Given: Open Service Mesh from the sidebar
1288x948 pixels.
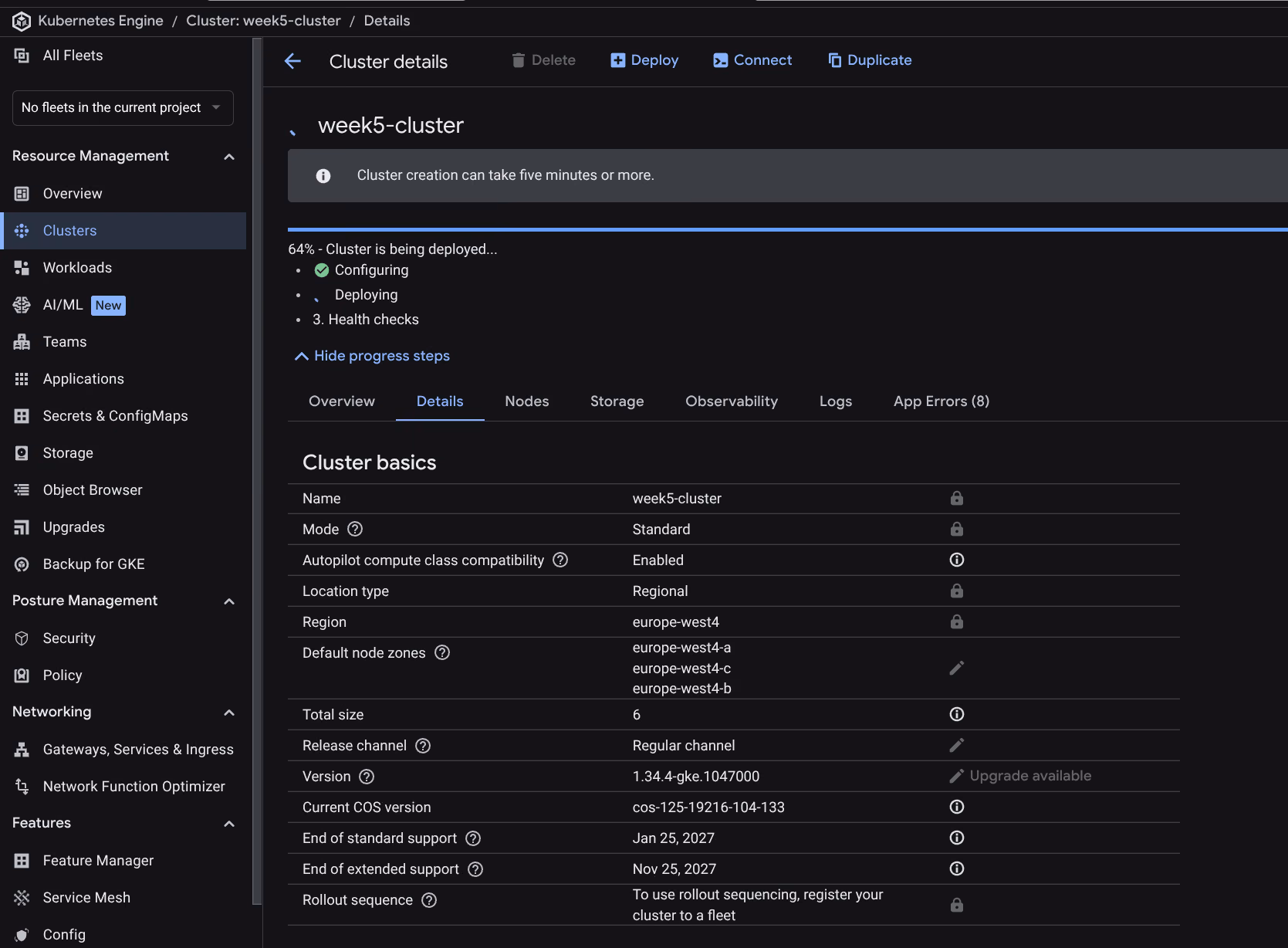Looking at the screenshot, I should (87, 897).
